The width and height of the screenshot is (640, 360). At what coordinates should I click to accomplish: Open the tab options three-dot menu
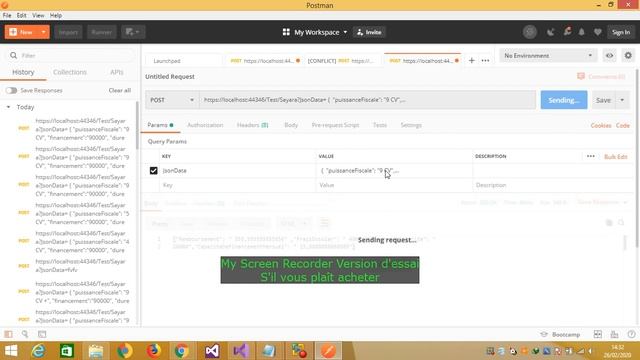[x=485, y=60]
